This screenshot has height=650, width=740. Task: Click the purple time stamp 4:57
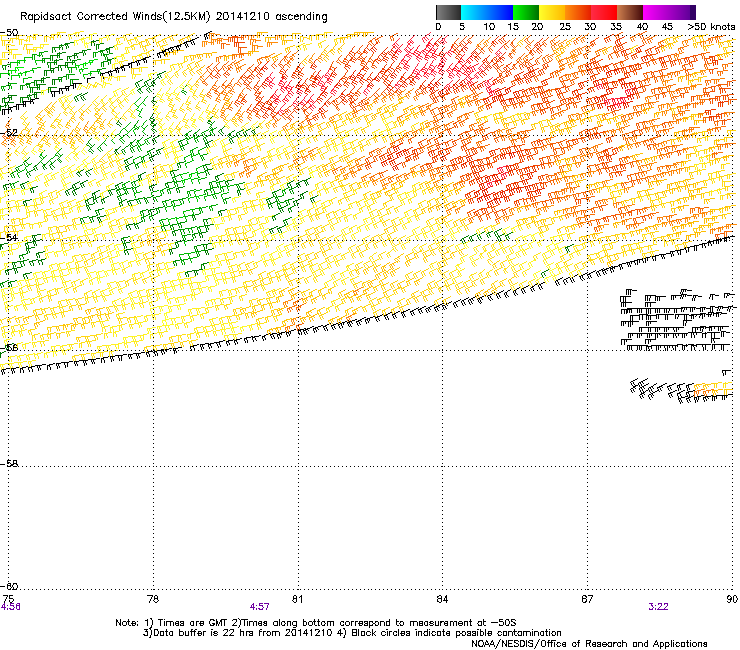(260, 607)
